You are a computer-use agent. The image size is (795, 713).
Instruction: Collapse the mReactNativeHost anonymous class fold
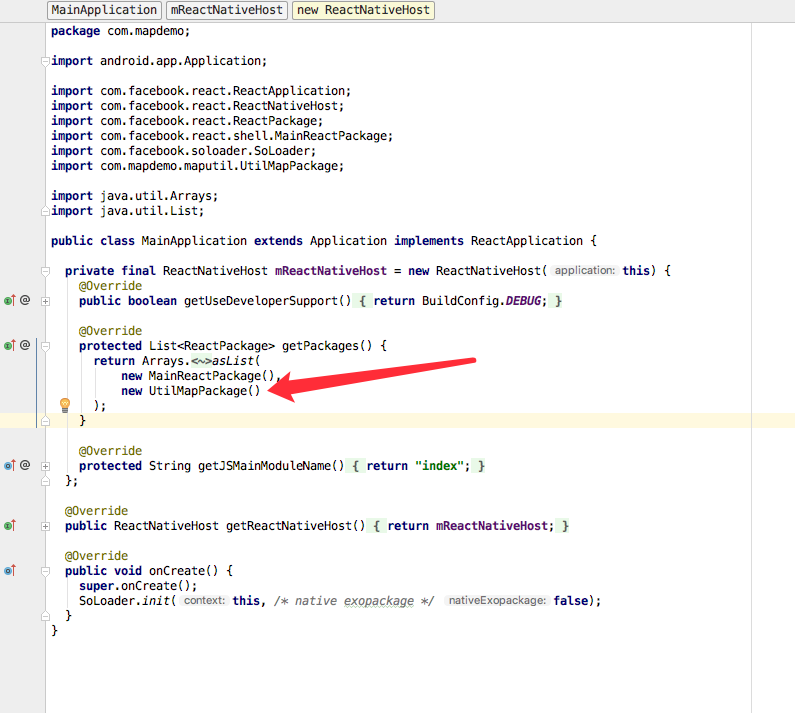(45, 271)
